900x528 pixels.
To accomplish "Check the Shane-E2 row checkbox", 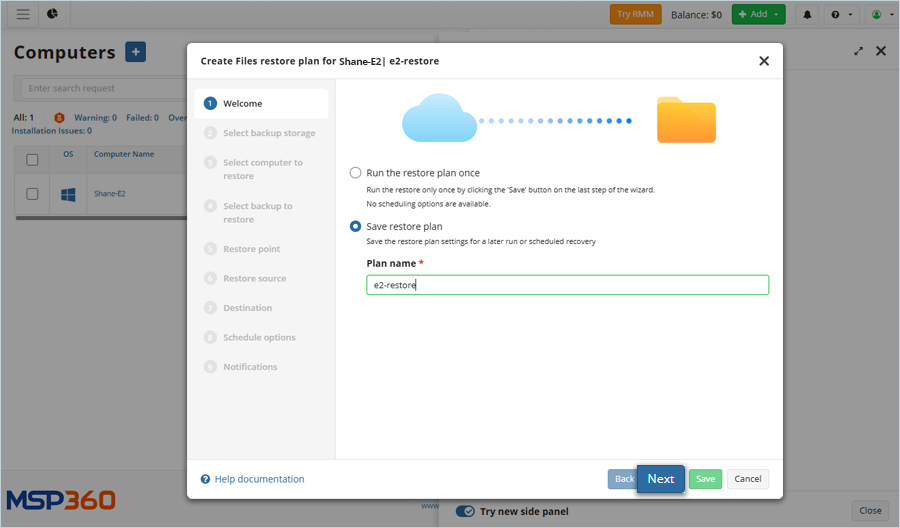I will point(32,194).
